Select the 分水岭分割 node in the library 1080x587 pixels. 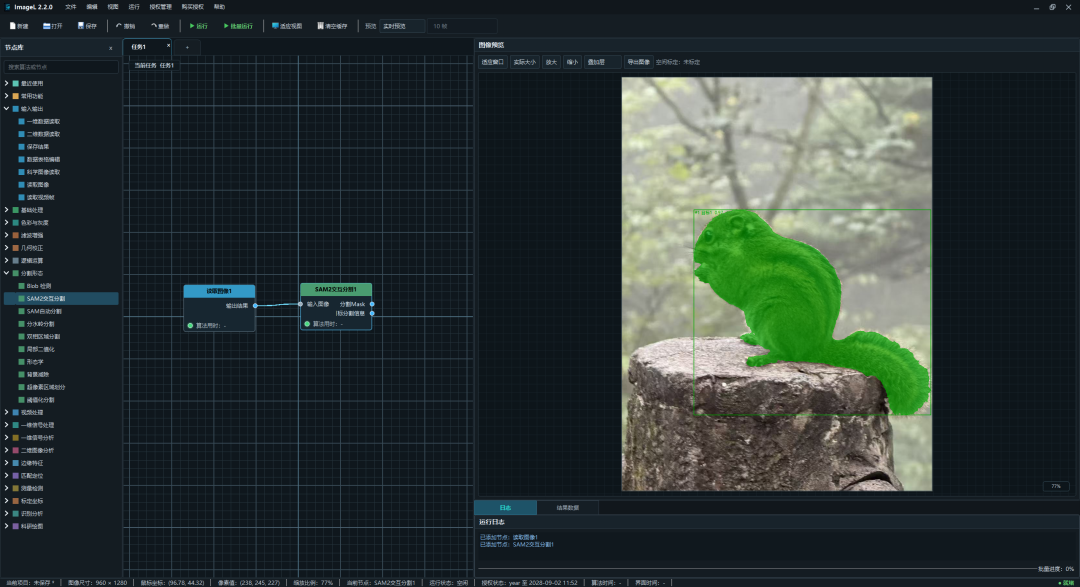[x=61, y=324]
